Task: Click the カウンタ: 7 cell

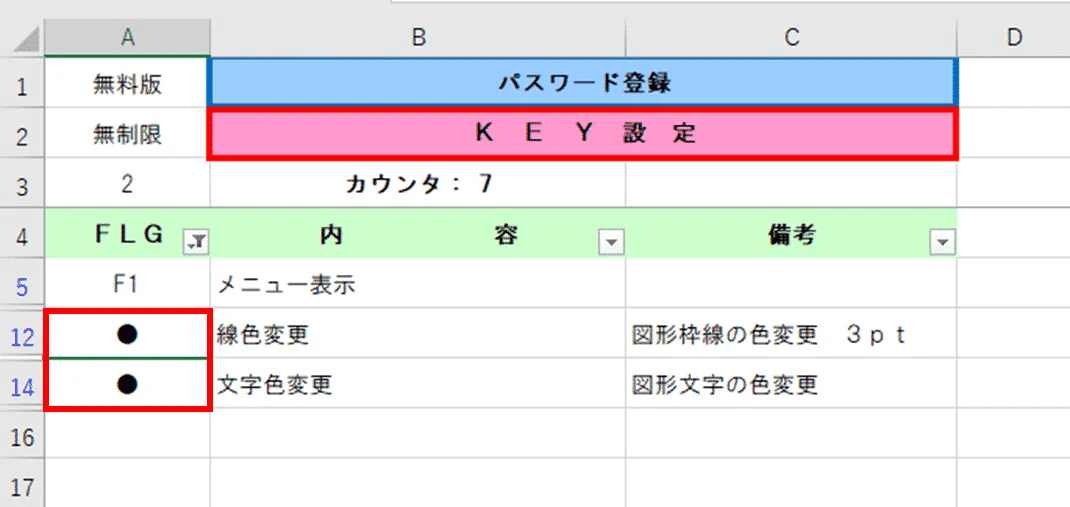Action: (x=418, y=184)
